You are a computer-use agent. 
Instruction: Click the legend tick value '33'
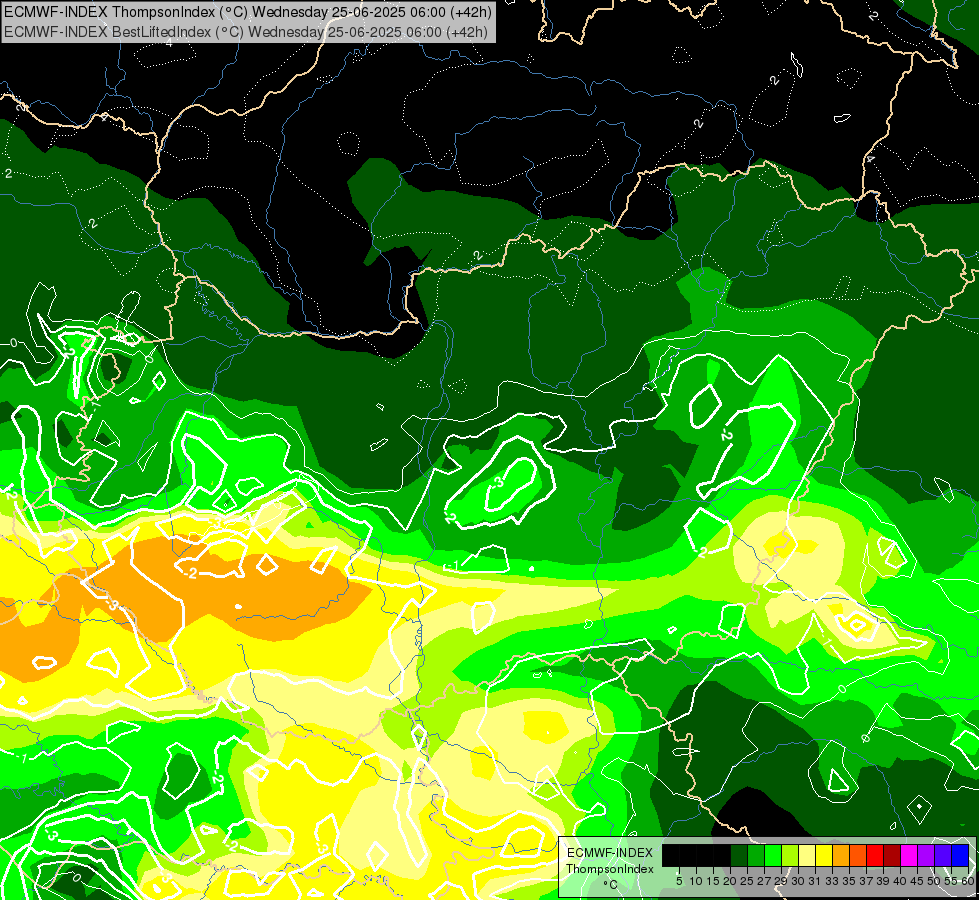point(832,881)
